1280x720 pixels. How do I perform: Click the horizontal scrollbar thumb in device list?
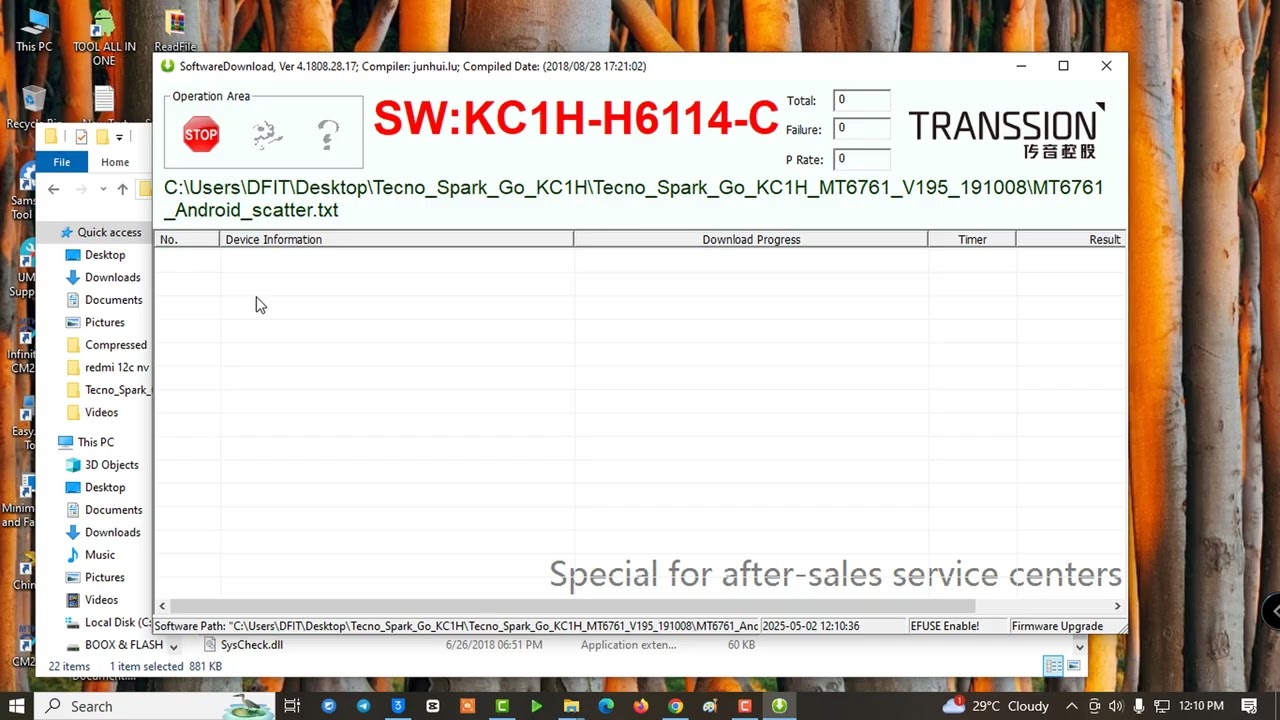click(x=571, y=606)
